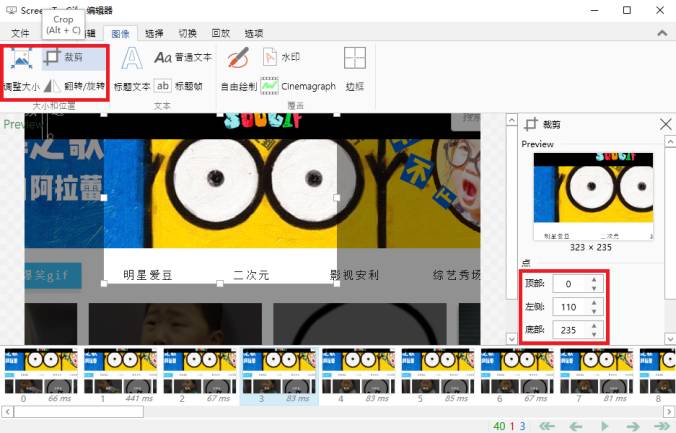This screenshot has width=676, height=433.
Task: Decrease the Top (顶部) crop value
Action: (x=594, y=288)
